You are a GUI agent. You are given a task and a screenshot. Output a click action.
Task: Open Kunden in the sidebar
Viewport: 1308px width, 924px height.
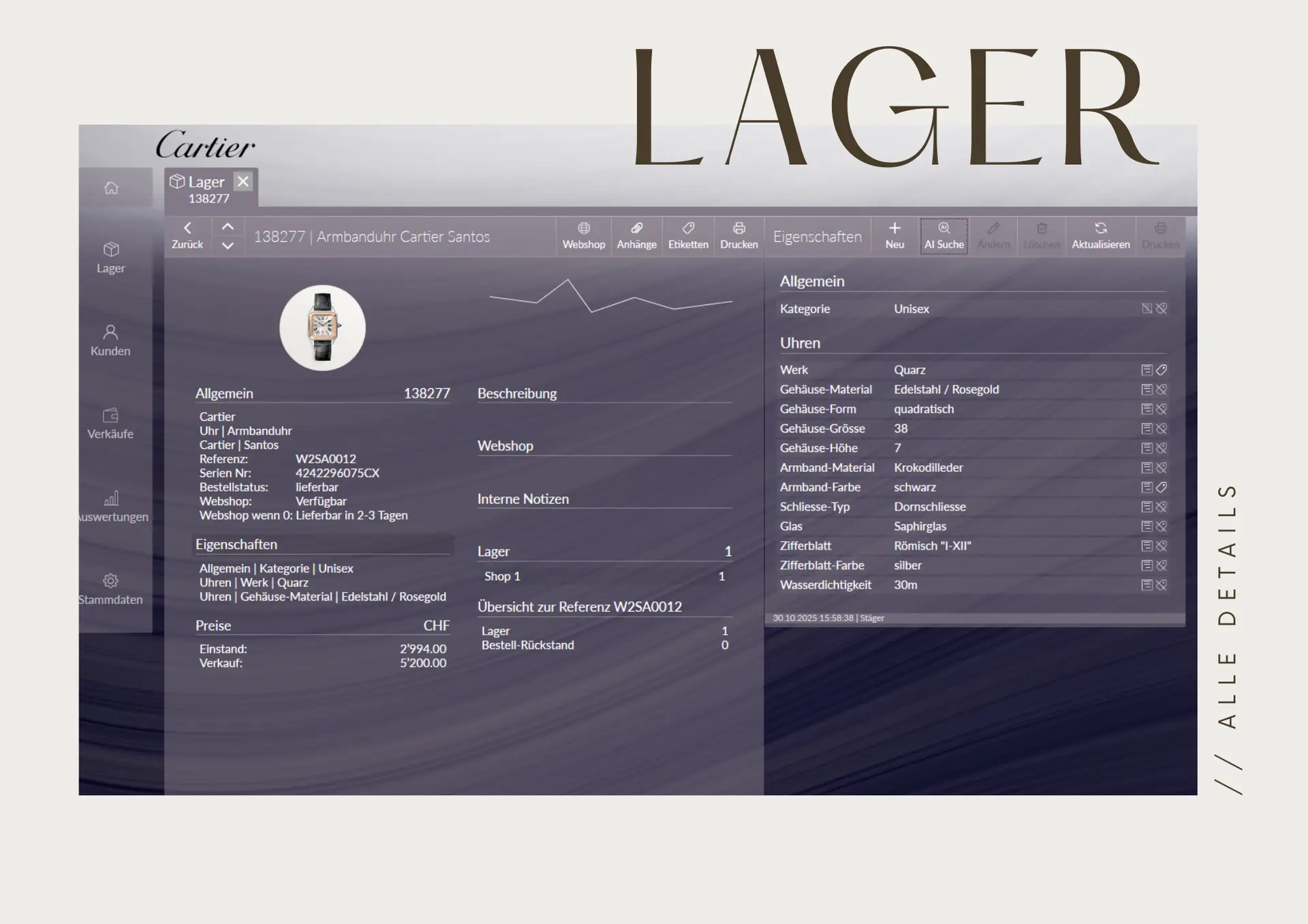[x=110, y=340]
